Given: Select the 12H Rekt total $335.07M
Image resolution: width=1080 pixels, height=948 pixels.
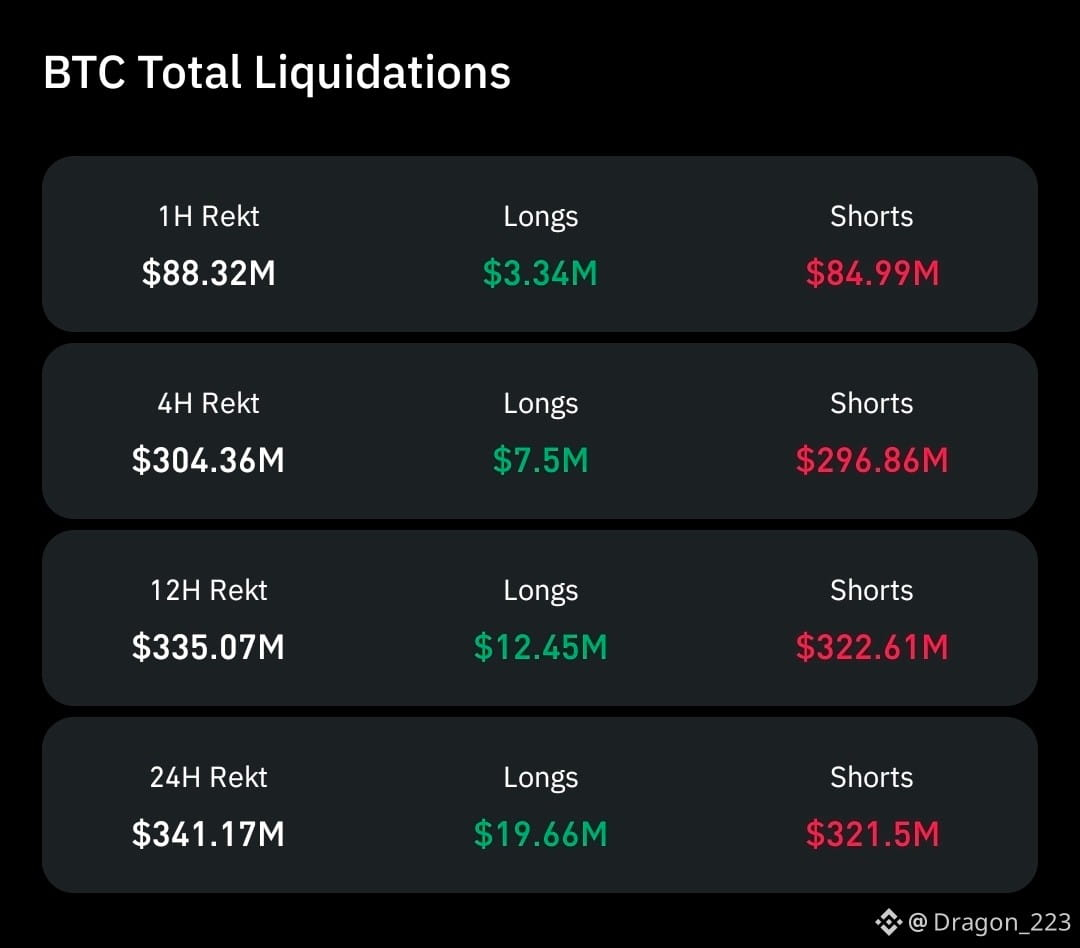Looking at the screenshot, I should 209,647.
